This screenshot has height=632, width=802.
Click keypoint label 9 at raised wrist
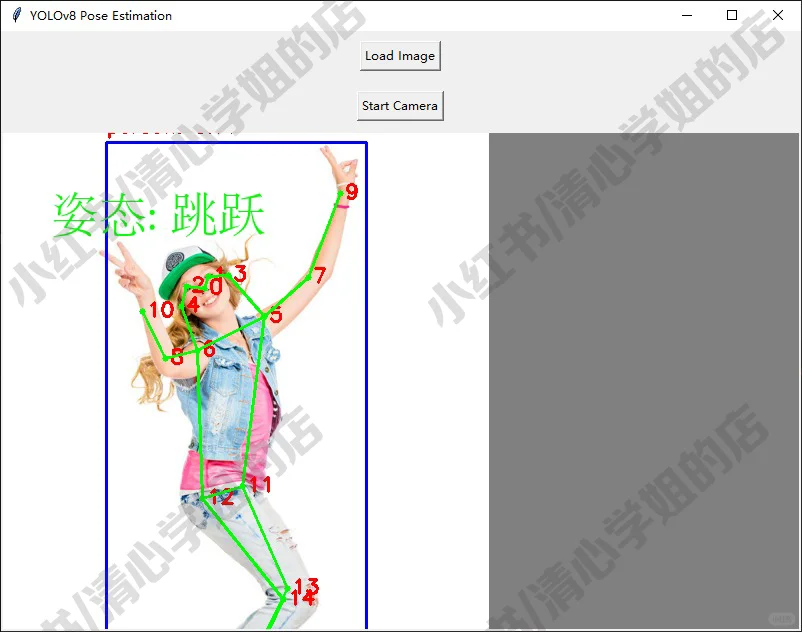[352, 192]
